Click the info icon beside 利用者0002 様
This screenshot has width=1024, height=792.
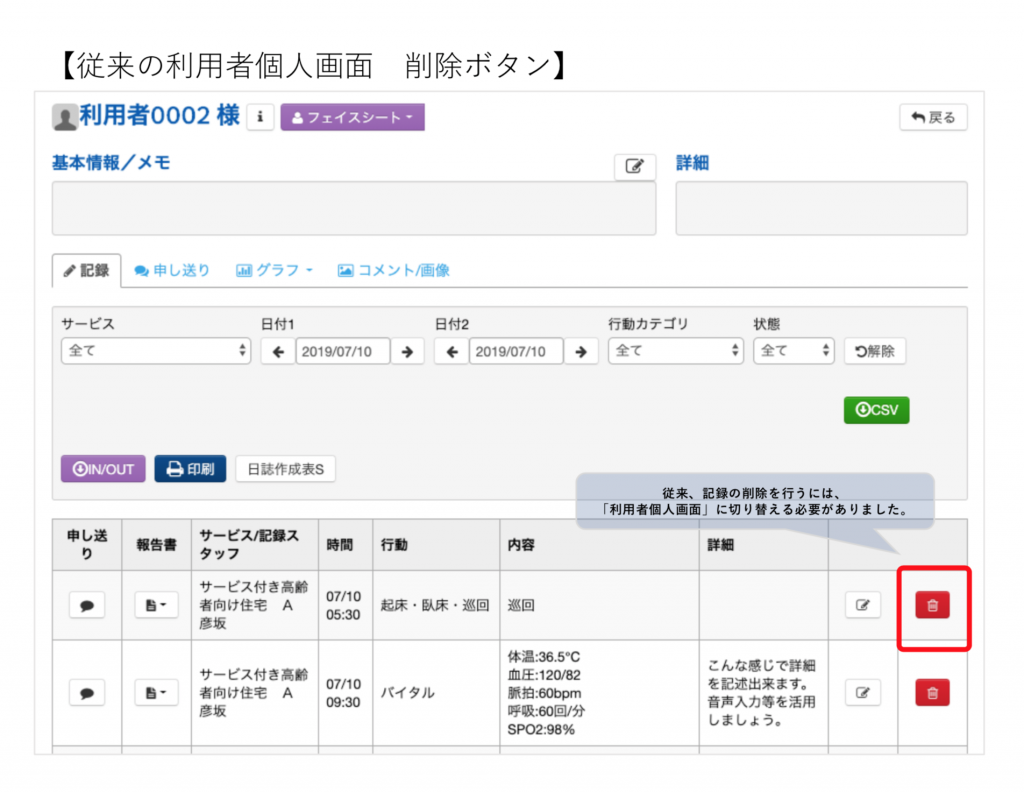[260, 117]
